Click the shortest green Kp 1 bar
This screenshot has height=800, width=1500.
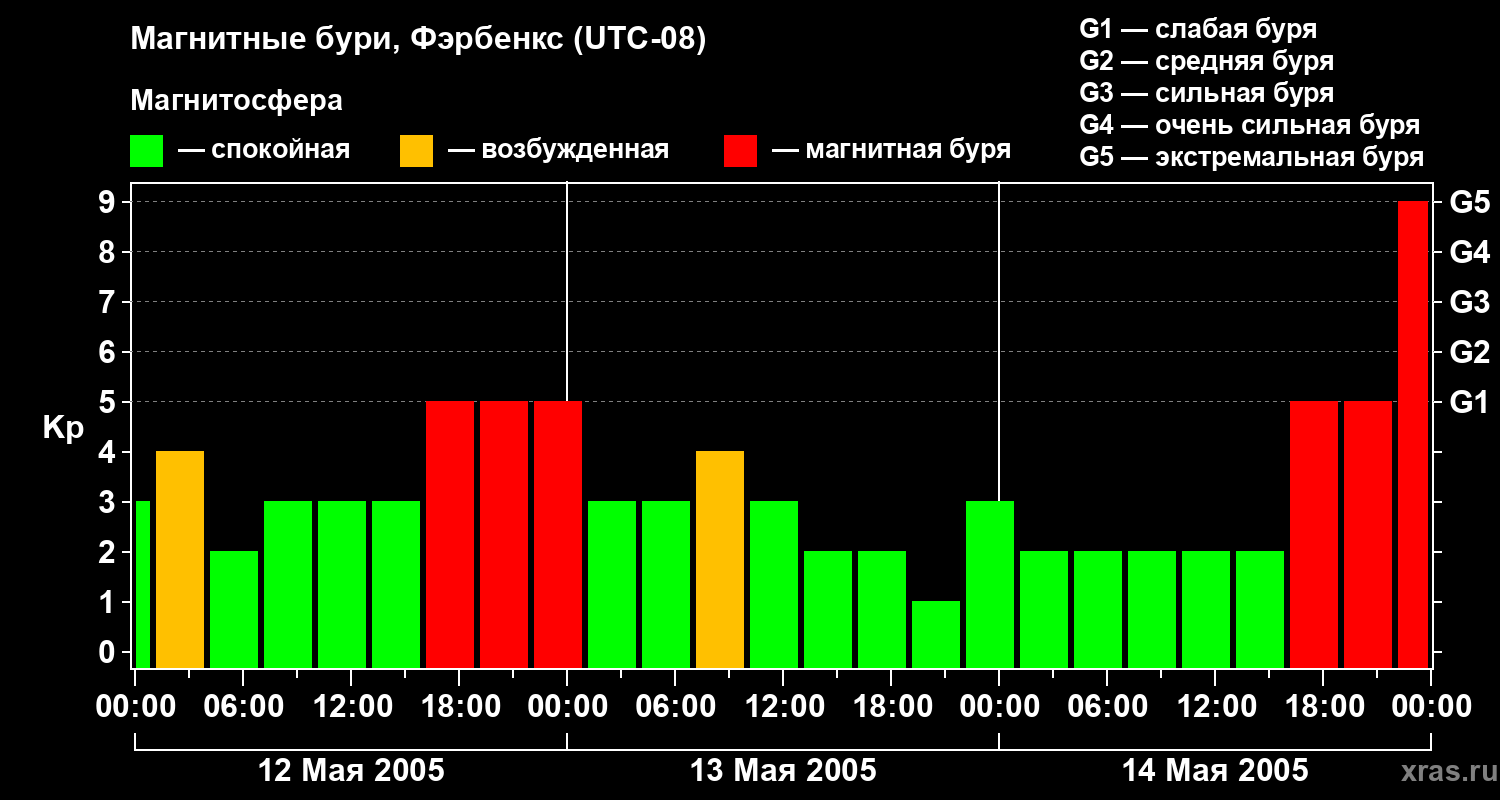(936, 635)
